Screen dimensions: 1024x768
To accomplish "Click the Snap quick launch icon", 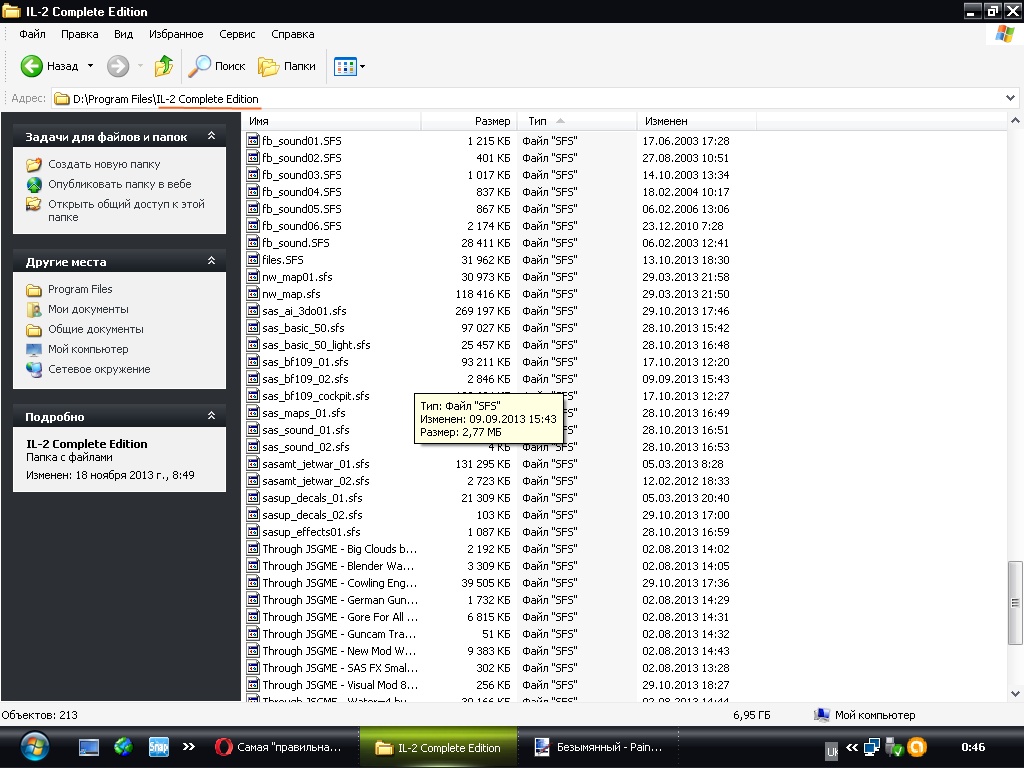I will click(159, 746).
